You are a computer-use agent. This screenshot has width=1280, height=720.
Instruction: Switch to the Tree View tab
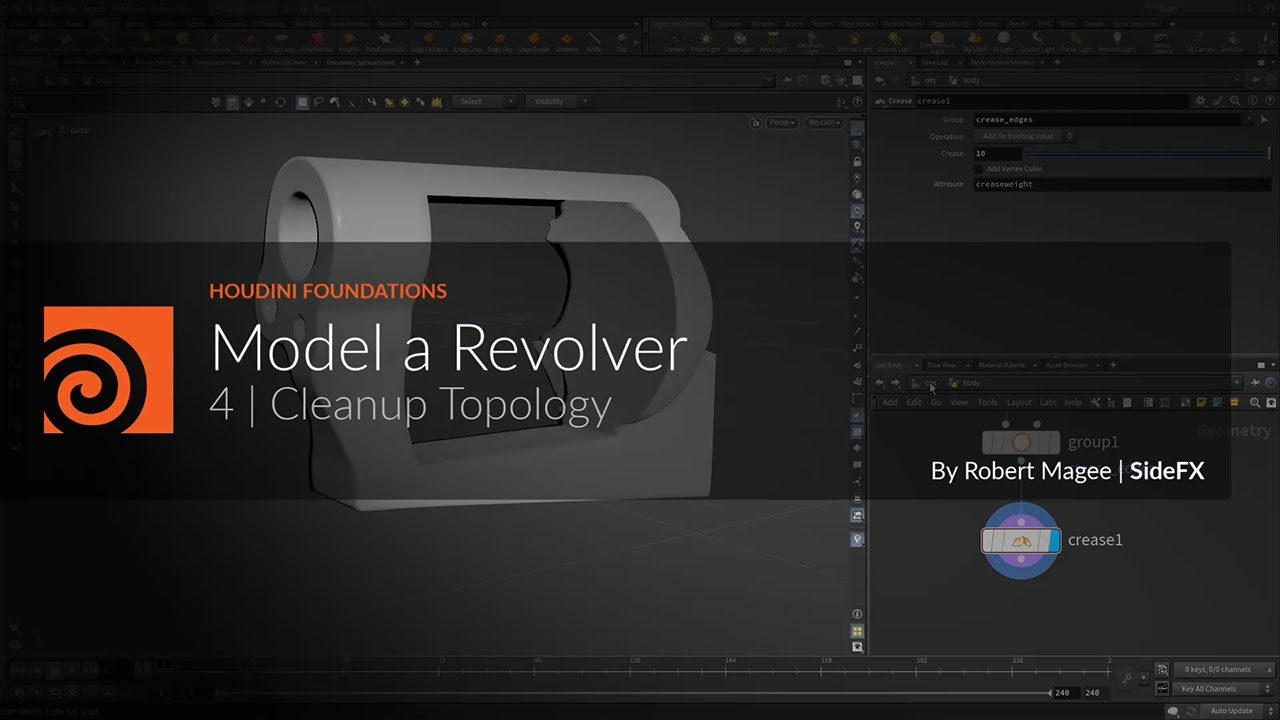[941, 365]
